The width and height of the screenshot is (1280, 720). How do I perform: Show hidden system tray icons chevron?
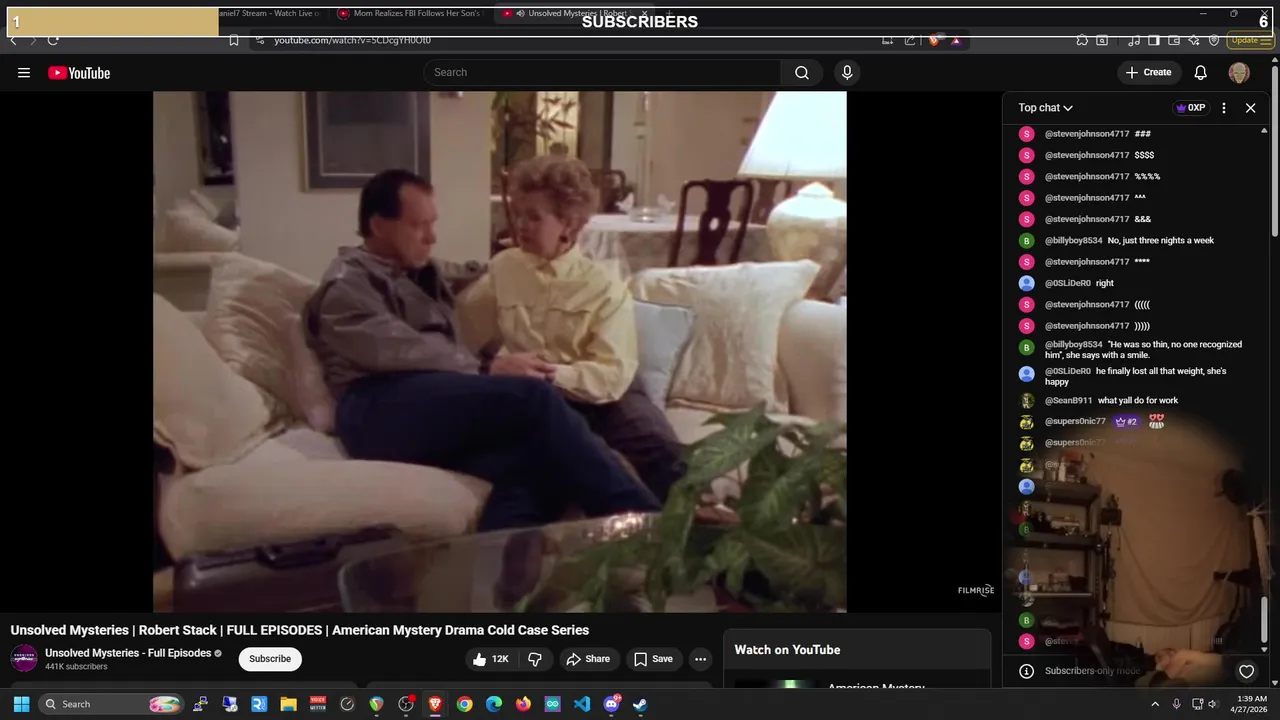1155,704
